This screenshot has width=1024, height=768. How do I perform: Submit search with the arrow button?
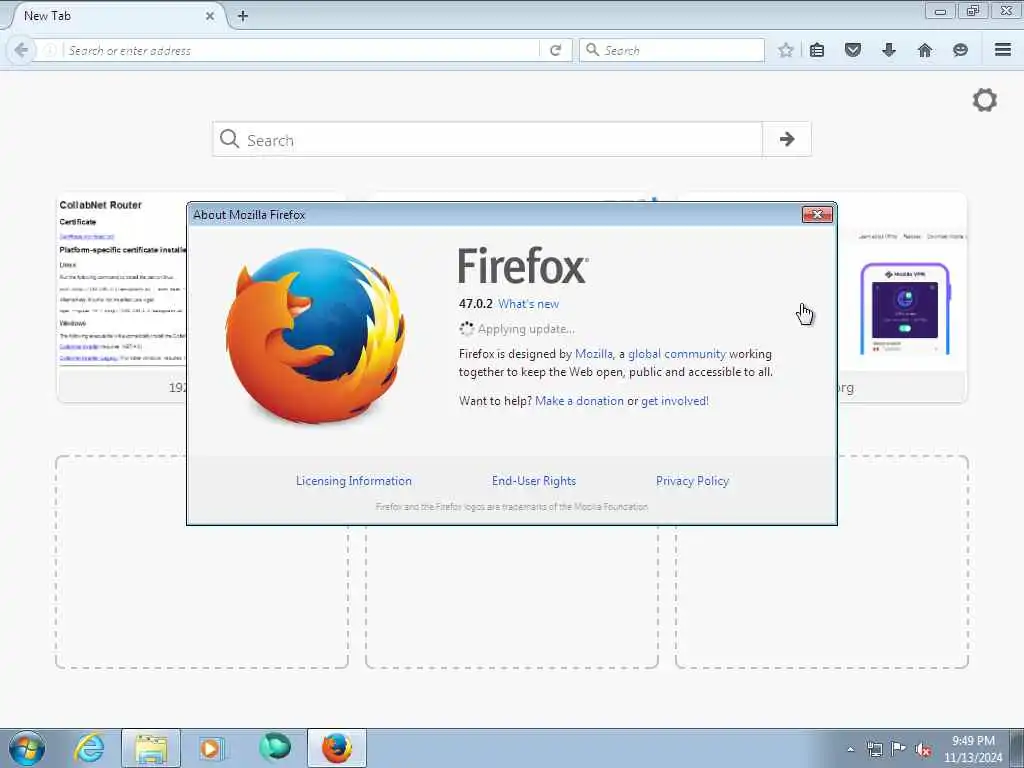[787, 139]
